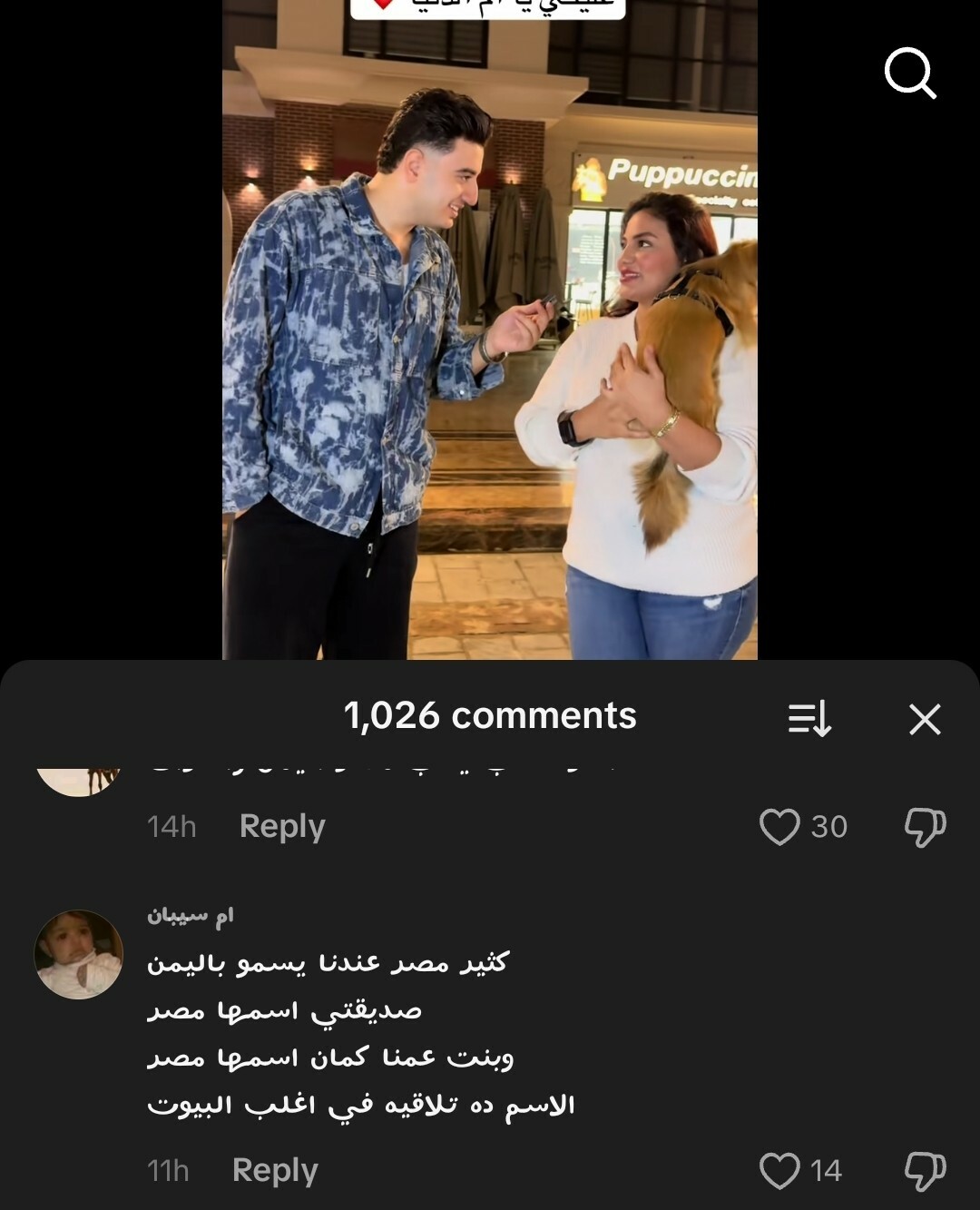Tap the 14 likes count
This screenshot has width=980, height=1210.
pos(826,1171)
